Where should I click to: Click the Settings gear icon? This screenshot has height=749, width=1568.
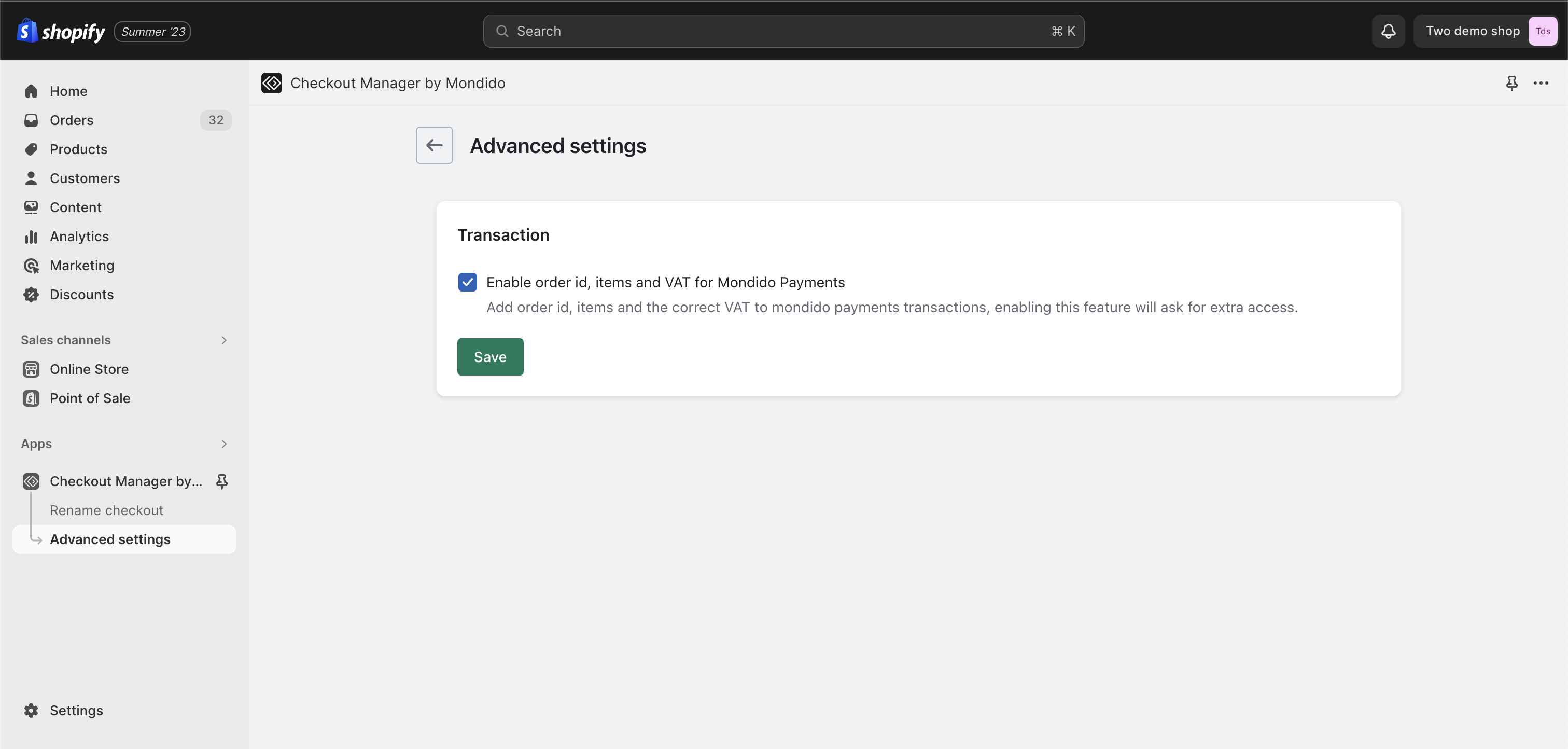[x=31, y=710]
